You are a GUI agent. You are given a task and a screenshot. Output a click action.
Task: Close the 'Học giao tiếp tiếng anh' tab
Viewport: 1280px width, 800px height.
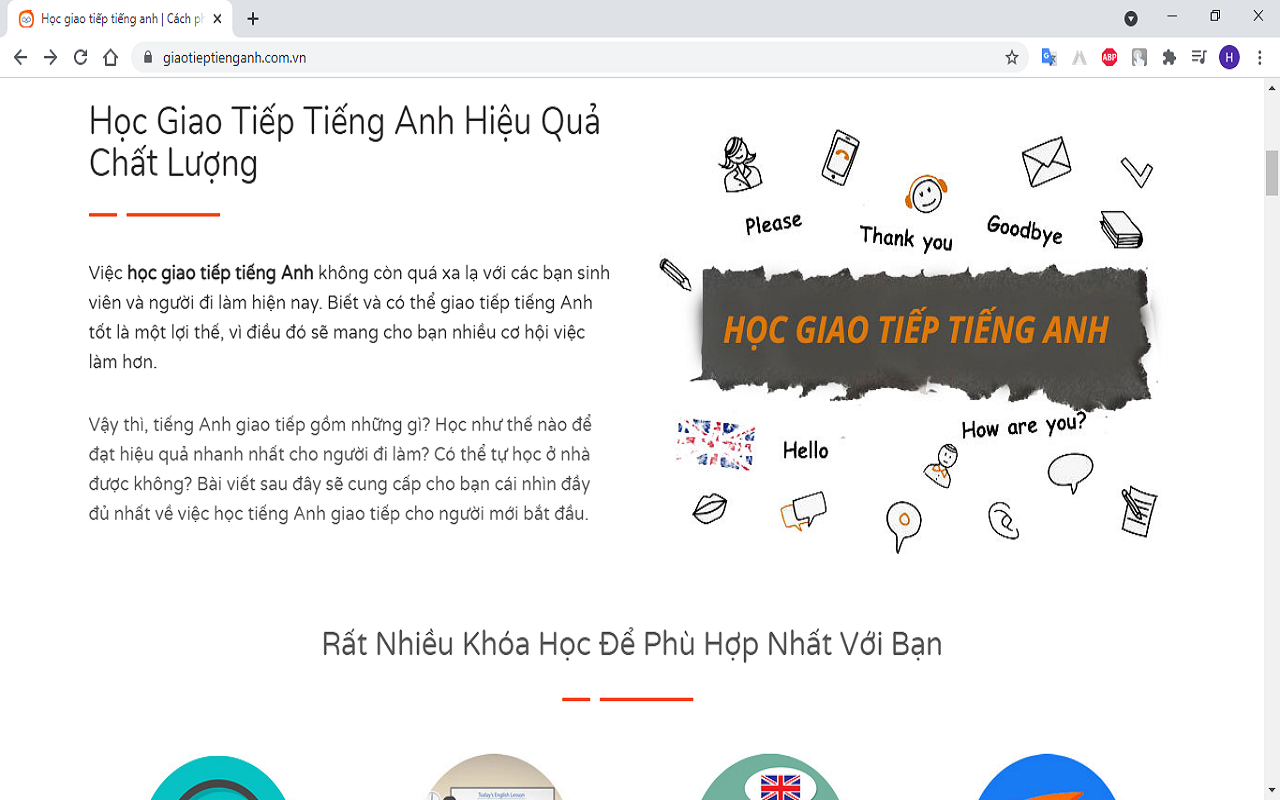coord(218,19)
